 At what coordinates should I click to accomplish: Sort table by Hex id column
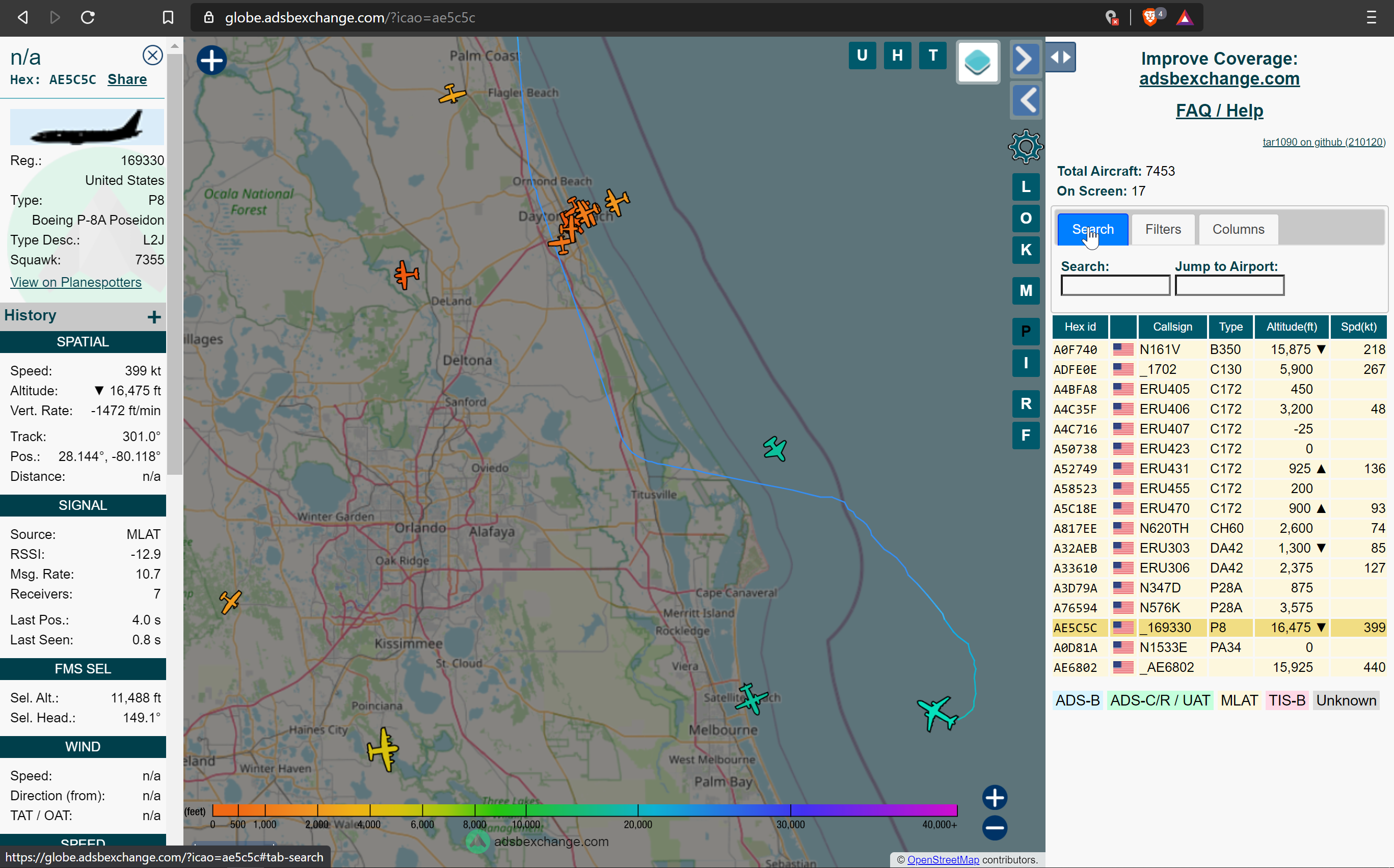click(1079, 327)
